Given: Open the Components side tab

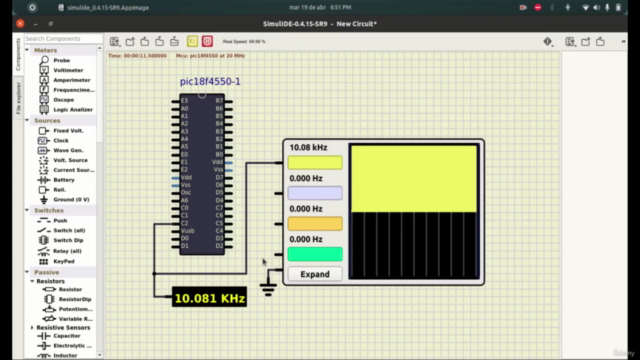Looking at the screenshot, I should click(x=18, y=54).
